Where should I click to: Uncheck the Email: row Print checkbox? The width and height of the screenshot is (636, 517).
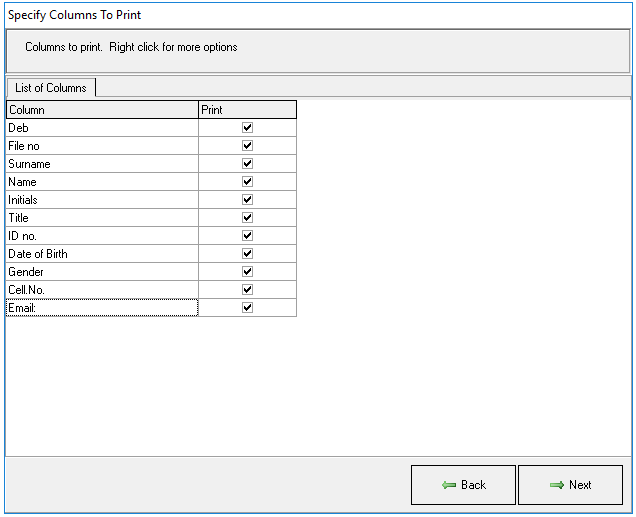pyautogui.click(x=247, y=308)
